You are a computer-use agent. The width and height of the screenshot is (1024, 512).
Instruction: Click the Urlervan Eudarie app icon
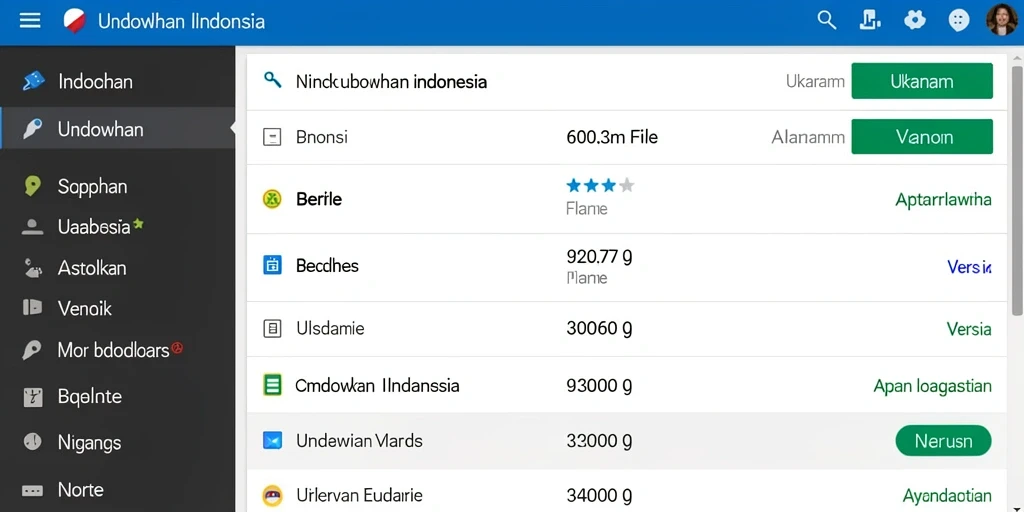pos(272,496)
